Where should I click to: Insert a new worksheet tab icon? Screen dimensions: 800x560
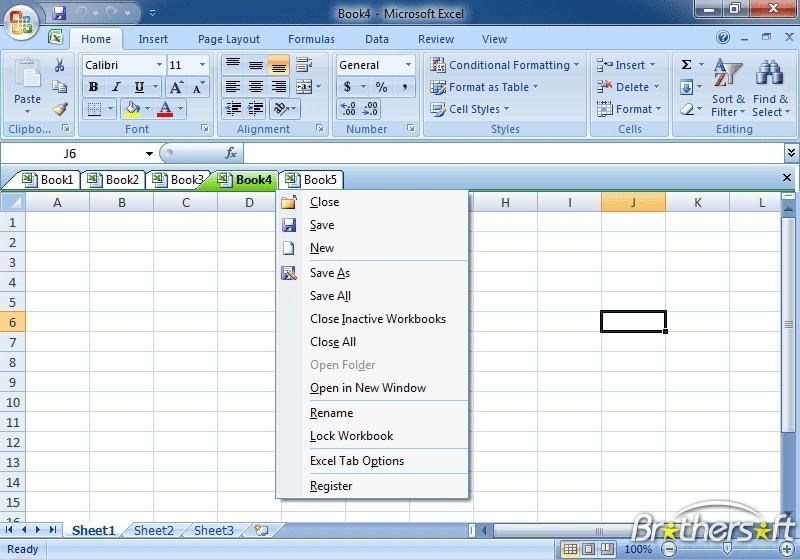[x=261, y=530]
